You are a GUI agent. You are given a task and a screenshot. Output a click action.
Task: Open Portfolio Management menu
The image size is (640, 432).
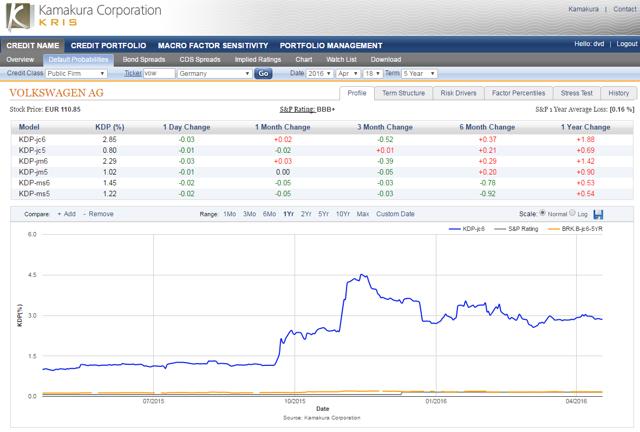pos(331,45)
